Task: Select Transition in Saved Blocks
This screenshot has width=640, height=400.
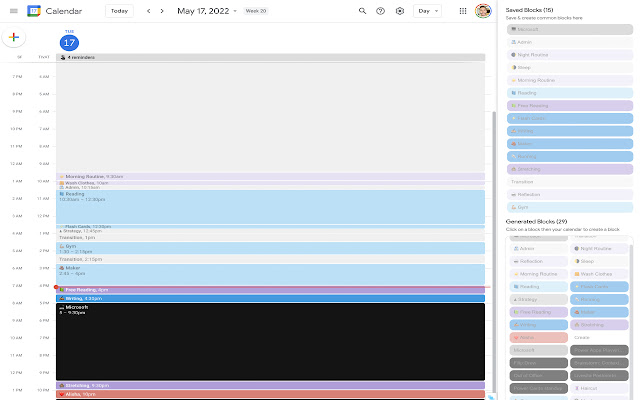Action: coord(570,182)
